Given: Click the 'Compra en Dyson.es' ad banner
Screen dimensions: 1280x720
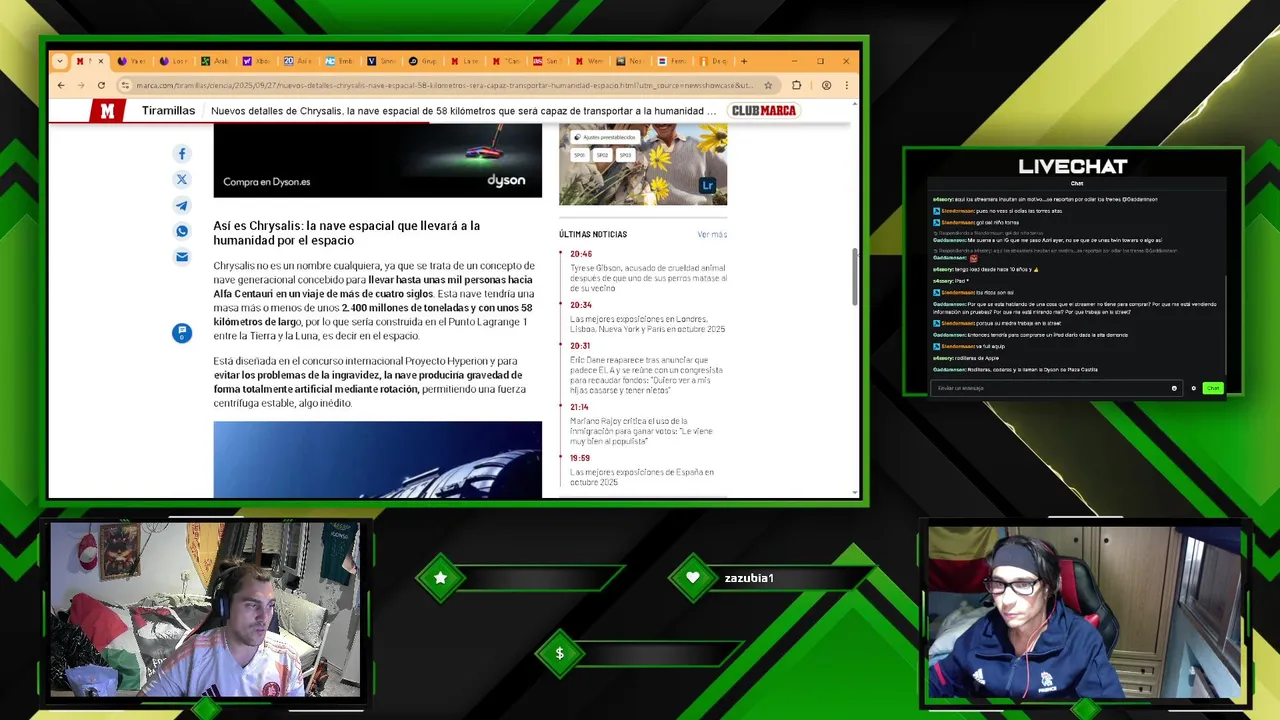Looking at the screenshot, I should tap(377, 161).
